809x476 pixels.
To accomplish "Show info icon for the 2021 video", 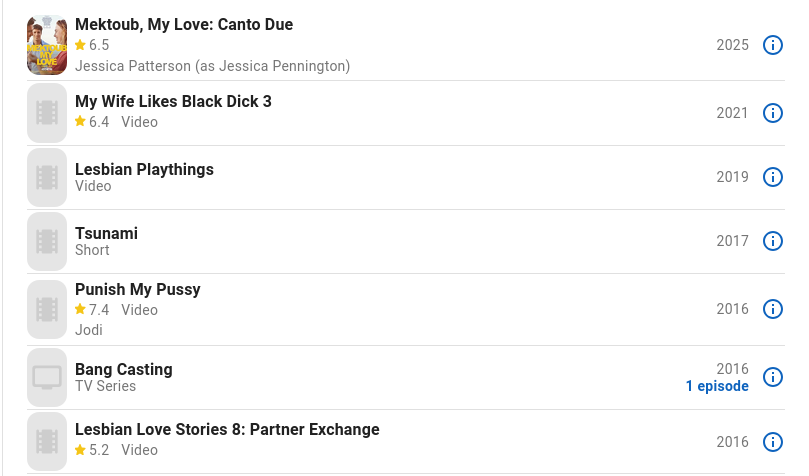I will [x=772, y=113].
